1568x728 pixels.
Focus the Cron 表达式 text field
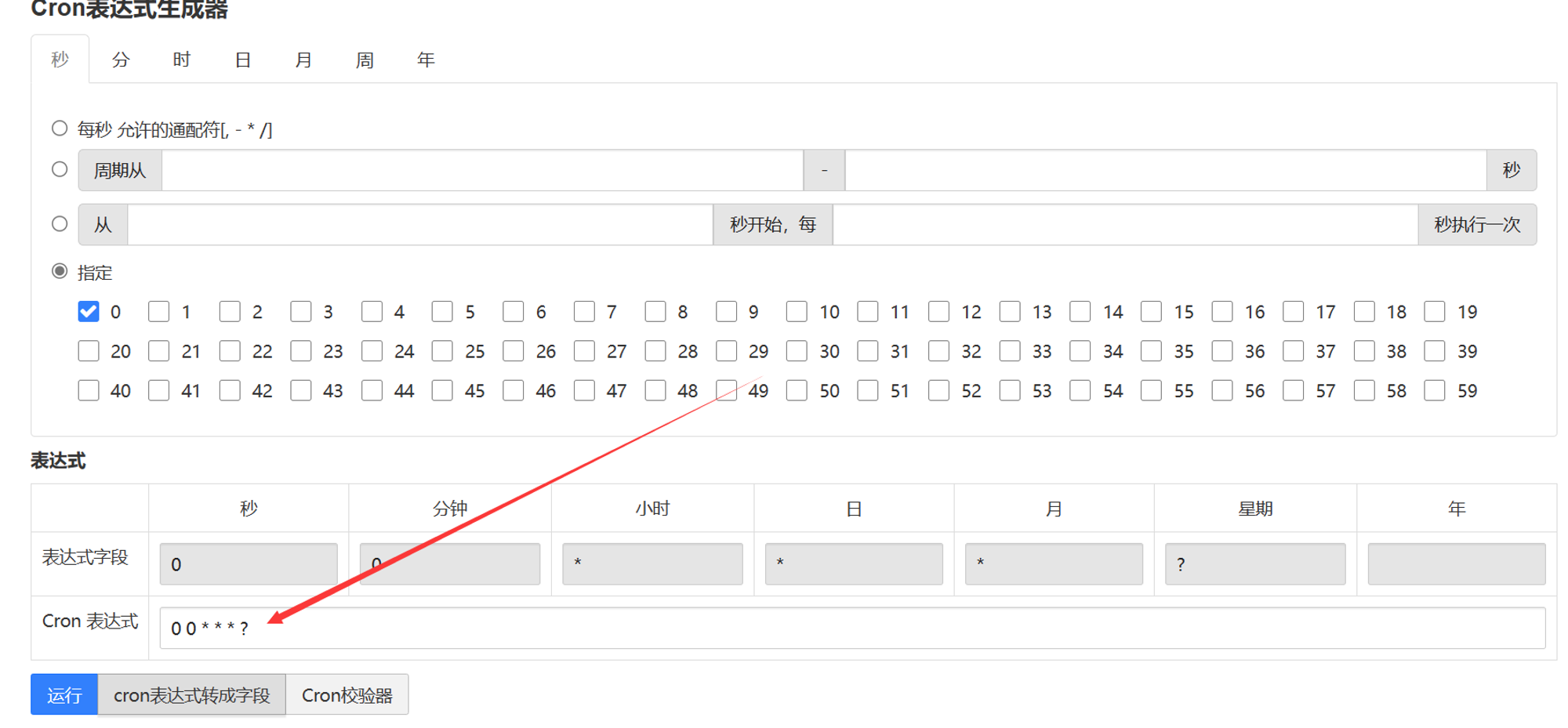tap(852, 628)
